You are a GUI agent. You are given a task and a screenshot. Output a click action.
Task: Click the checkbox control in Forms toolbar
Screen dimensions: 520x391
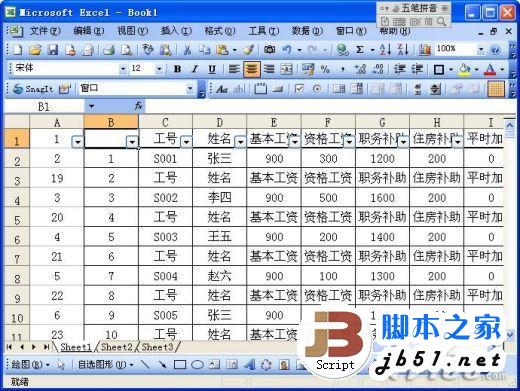point(300,89)
